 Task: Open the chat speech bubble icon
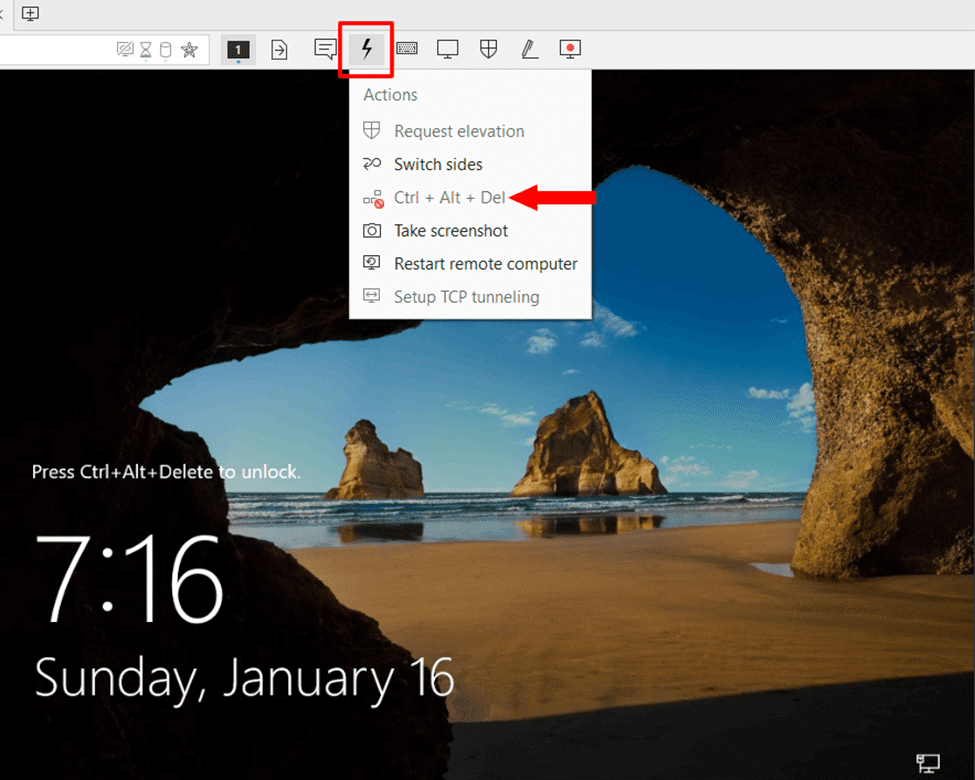tap(325, 49)
